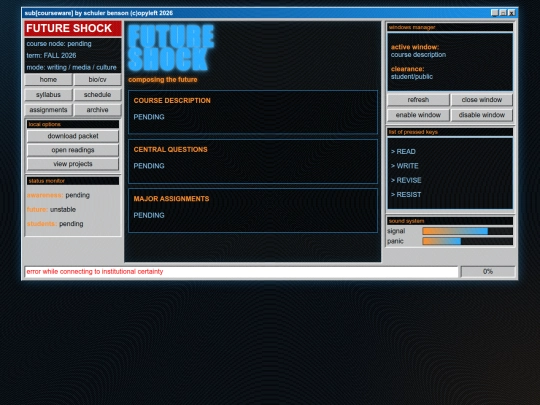Click the 'sound system' panel header
The image size is (540, 405).
pyautogui.click(x=450, y=221)
